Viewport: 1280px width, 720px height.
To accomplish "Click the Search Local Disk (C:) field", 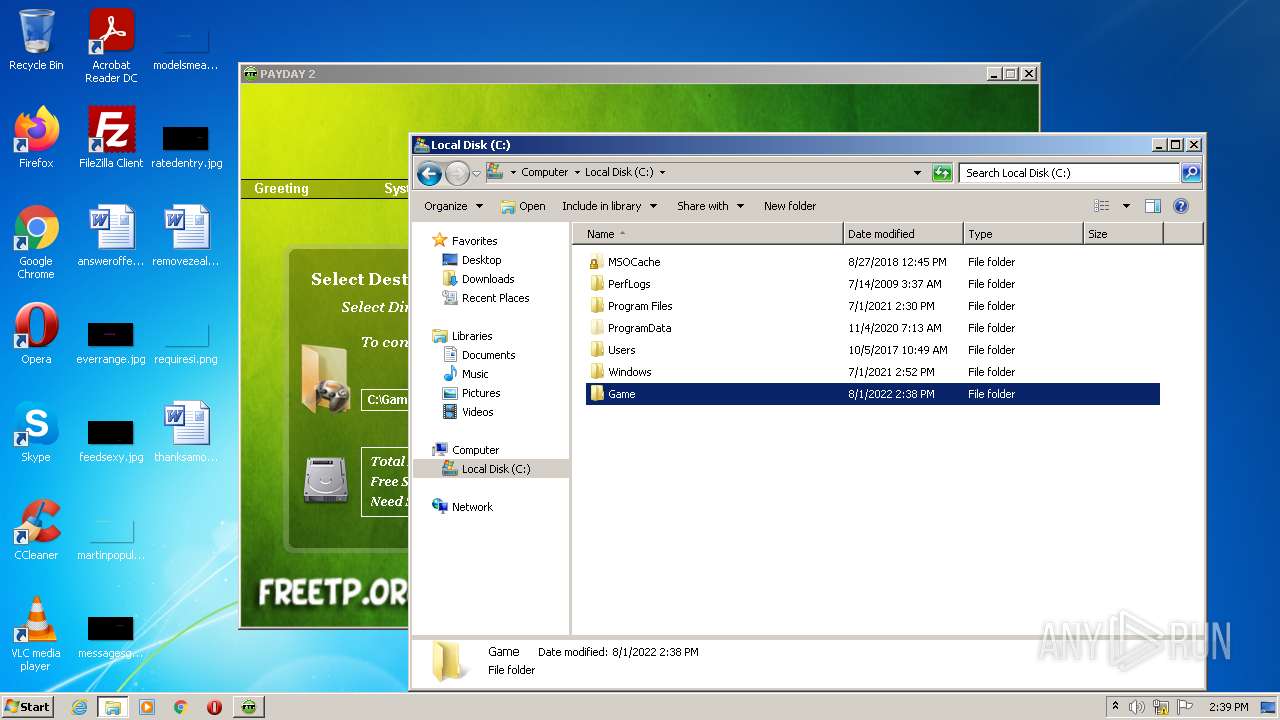I will (1069, 173).
